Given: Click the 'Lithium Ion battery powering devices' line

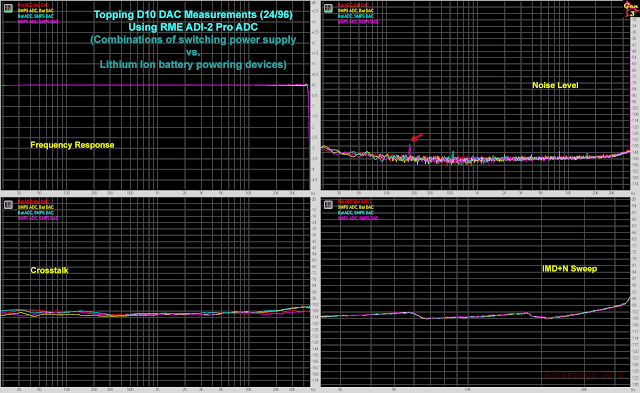Looking at the screenshot, I should pyautogui.click(x=193, y=64).
